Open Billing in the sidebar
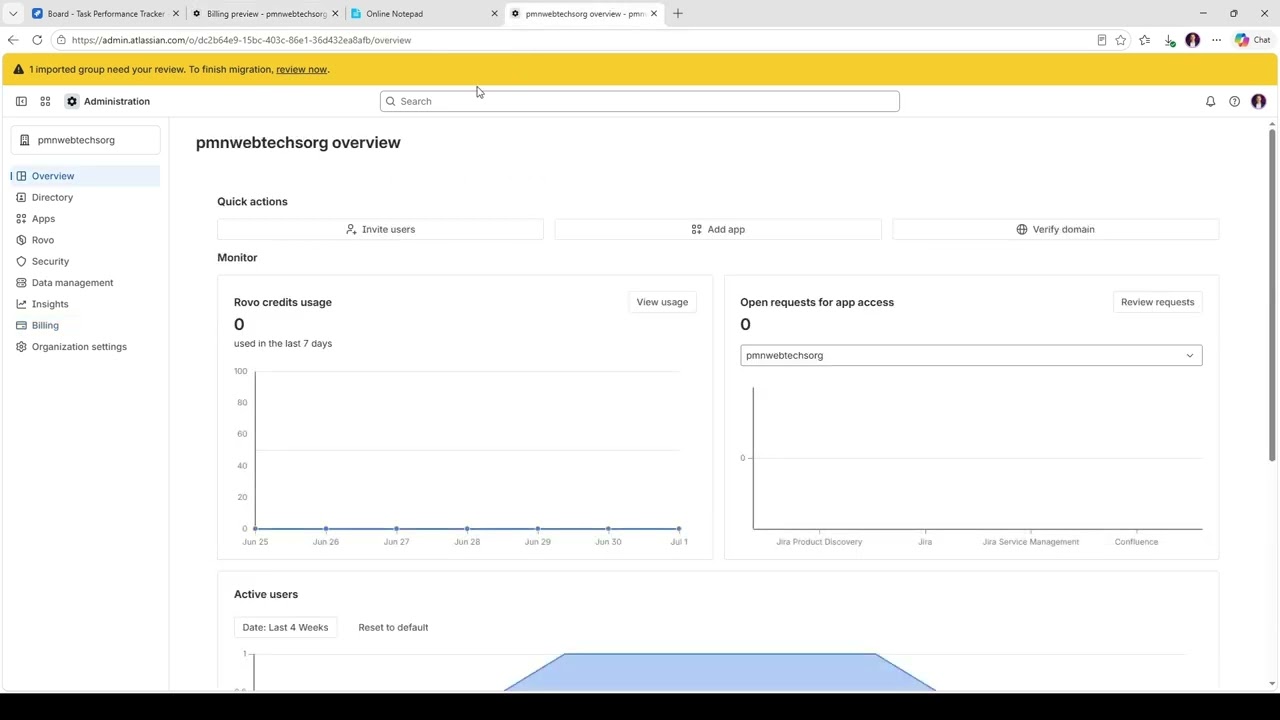This screenshot has width=1280, height=720. tap(85, 325)
